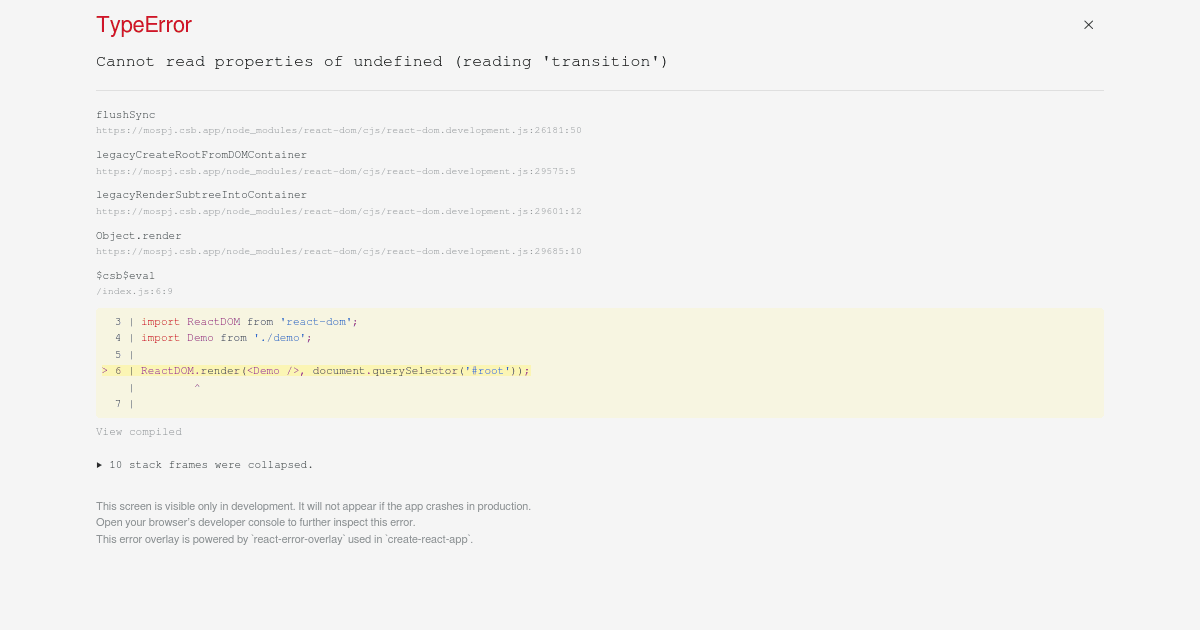Screen dimensions: 1200x630
Task: Expand the 10 collapsed stack frames
Action: 205,465
